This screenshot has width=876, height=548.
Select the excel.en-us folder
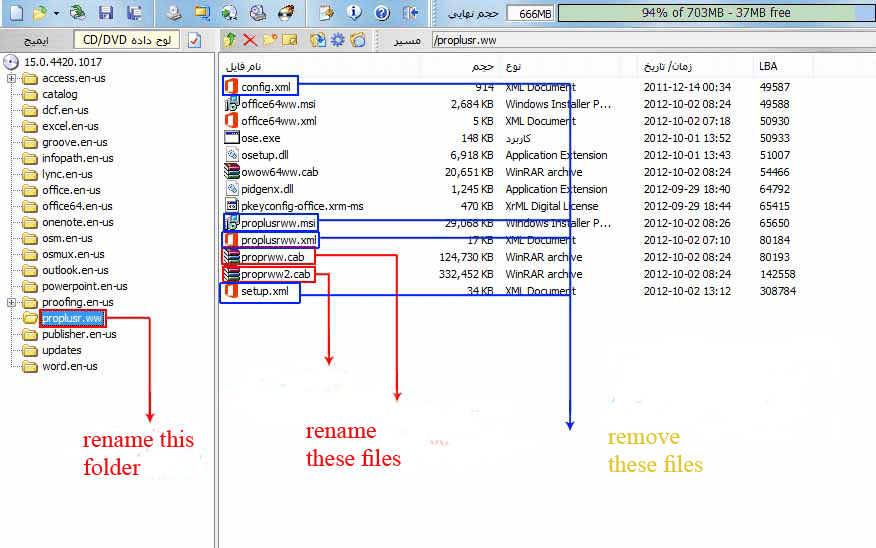click(70, 126)
